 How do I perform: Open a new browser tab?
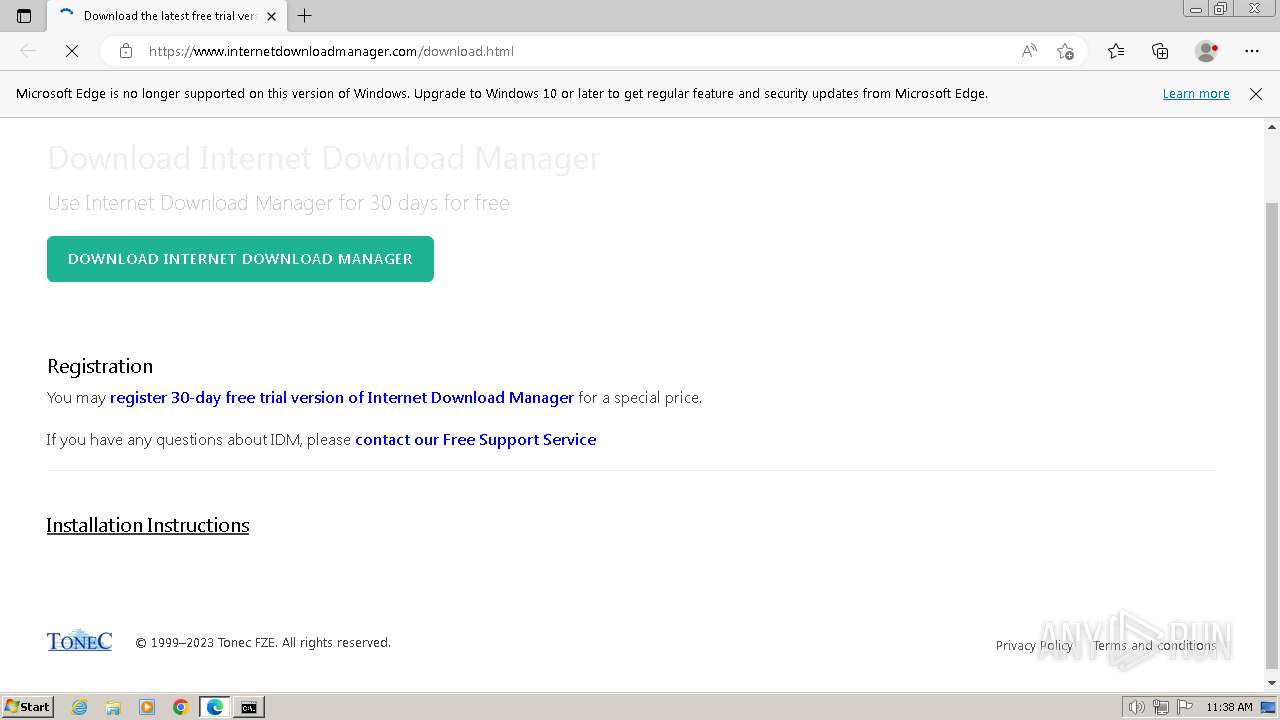(x=305, y=16)
